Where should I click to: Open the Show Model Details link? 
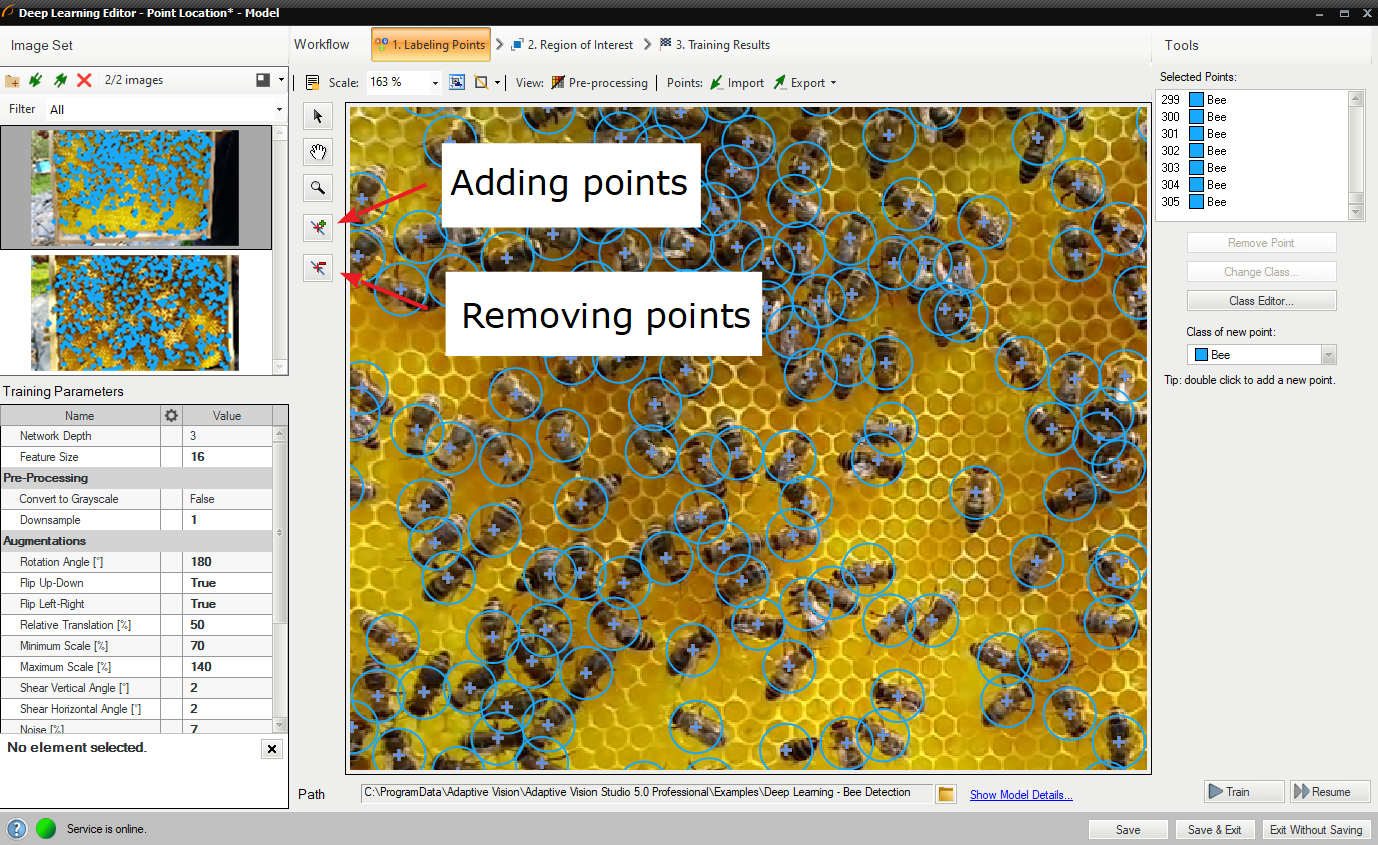(1021, 795)
